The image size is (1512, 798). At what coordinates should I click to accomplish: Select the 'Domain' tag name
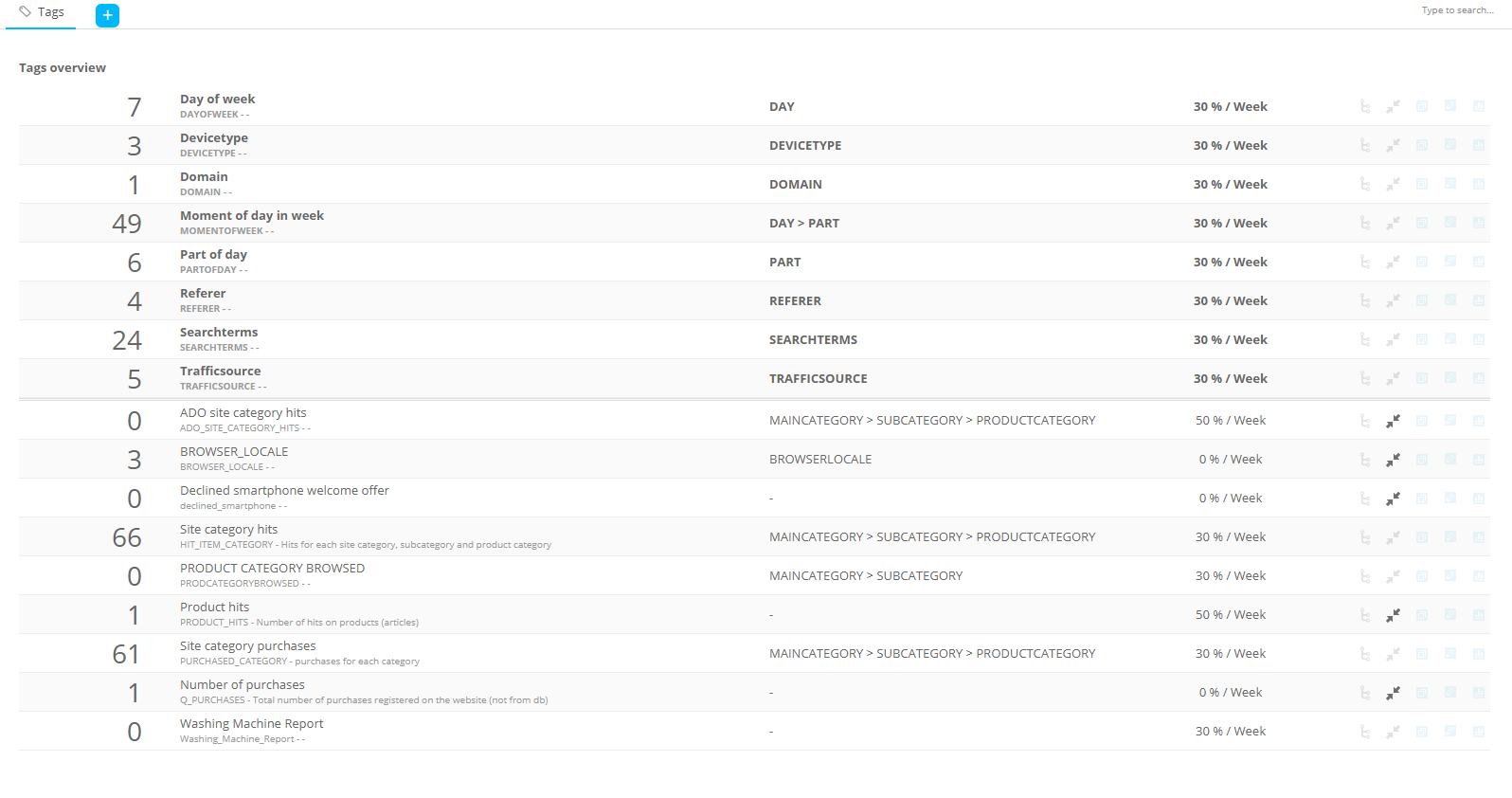[204, 176]
